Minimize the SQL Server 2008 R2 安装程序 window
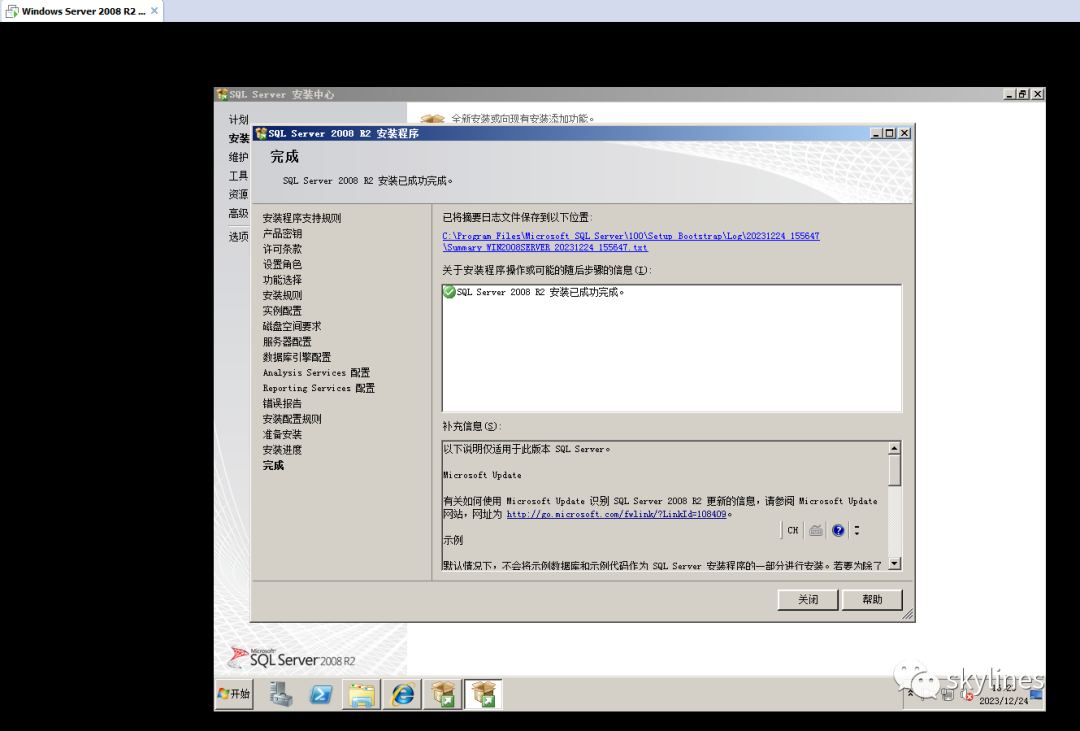 pyautogui.click(x=876, y=133)
